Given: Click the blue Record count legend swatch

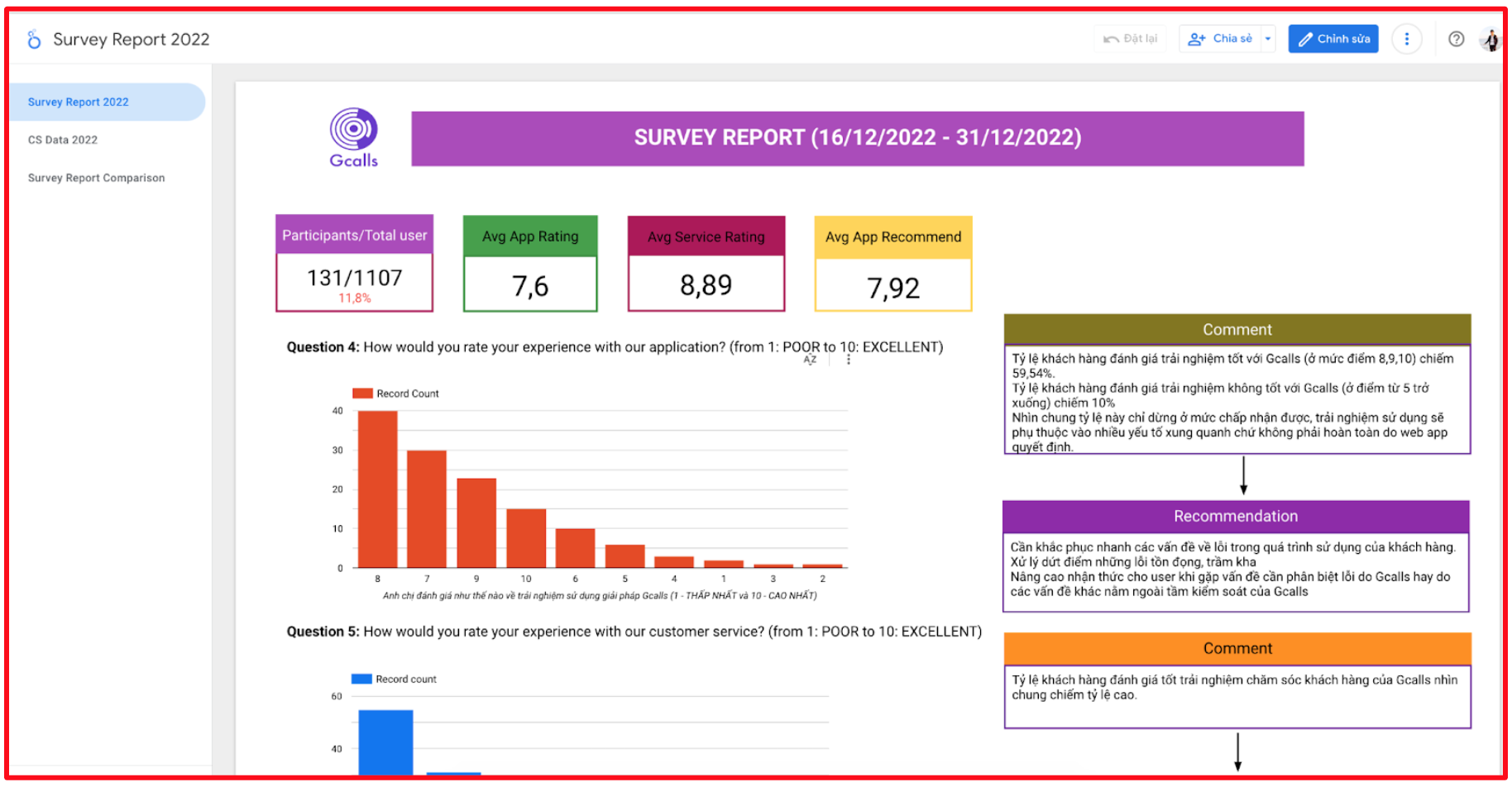Looking at the screenshot, I should click(361, 679).
